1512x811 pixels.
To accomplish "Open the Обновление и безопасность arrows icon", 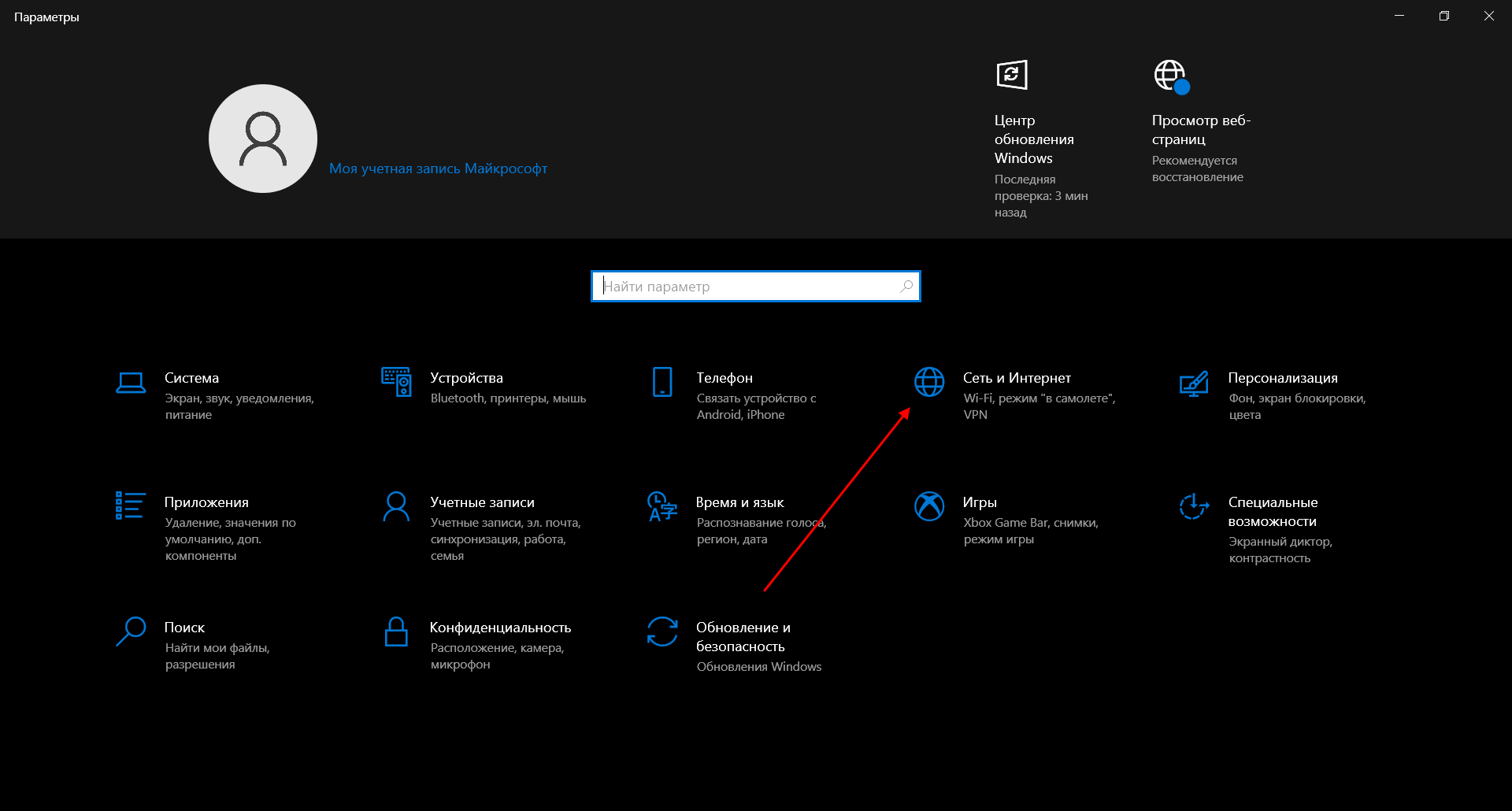I will coord(662,631).
